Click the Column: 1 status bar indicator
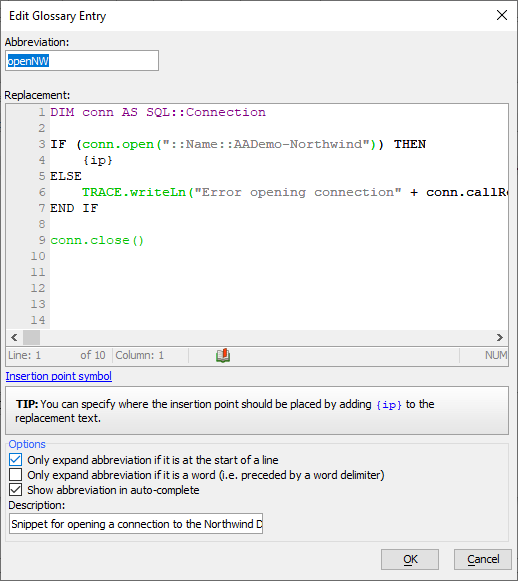Image resolution: width=518 pixels, height=581 pixels. 139,355
